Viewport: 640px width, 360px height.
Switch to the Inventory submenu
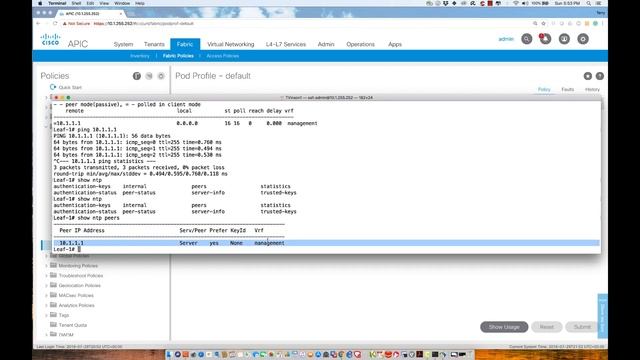[x=140, y=56]
